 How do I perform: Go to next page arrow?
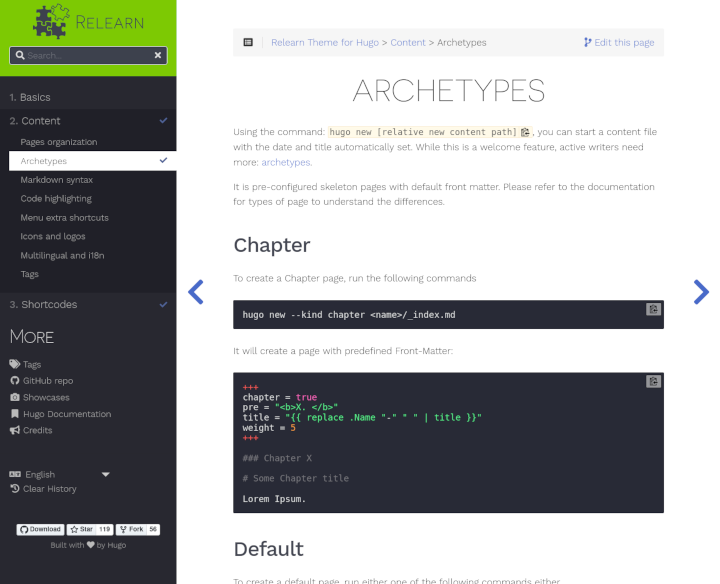701,291
